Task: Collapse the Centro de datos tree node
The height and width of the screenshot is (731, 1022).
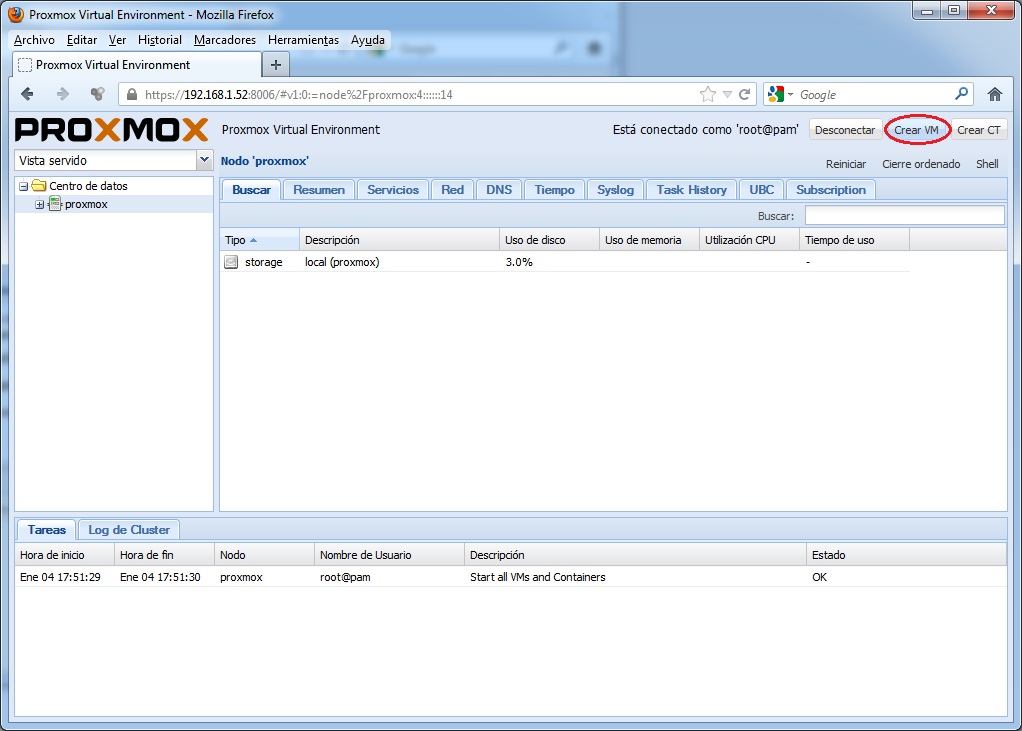Action: [x=23, y=186]
